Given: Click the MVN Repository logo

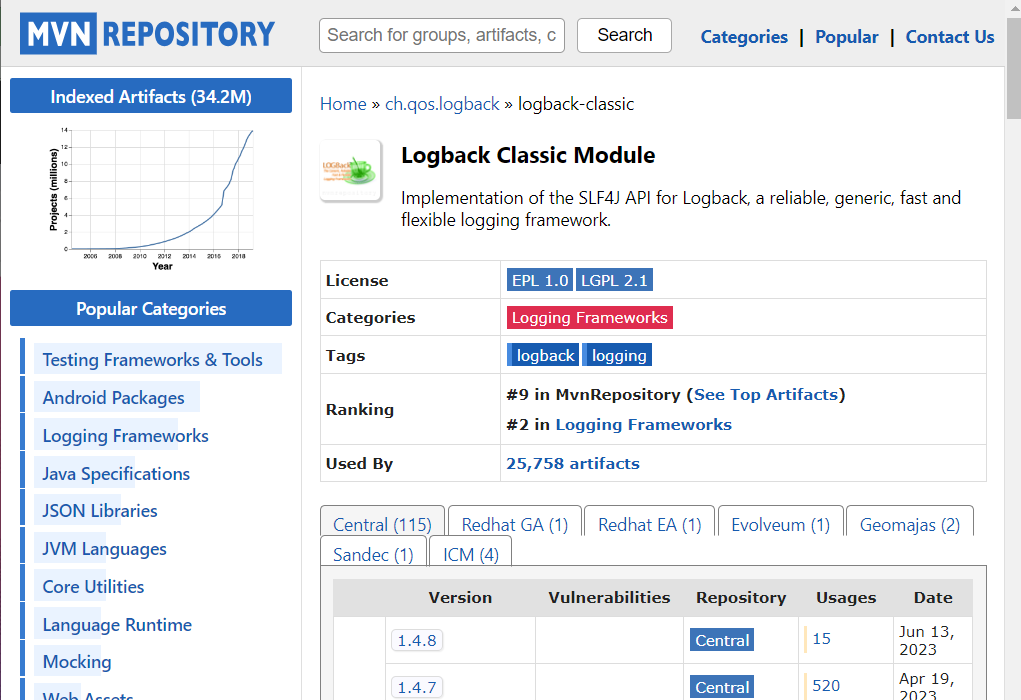Looking at the screenshot, I should click(147, 34).
